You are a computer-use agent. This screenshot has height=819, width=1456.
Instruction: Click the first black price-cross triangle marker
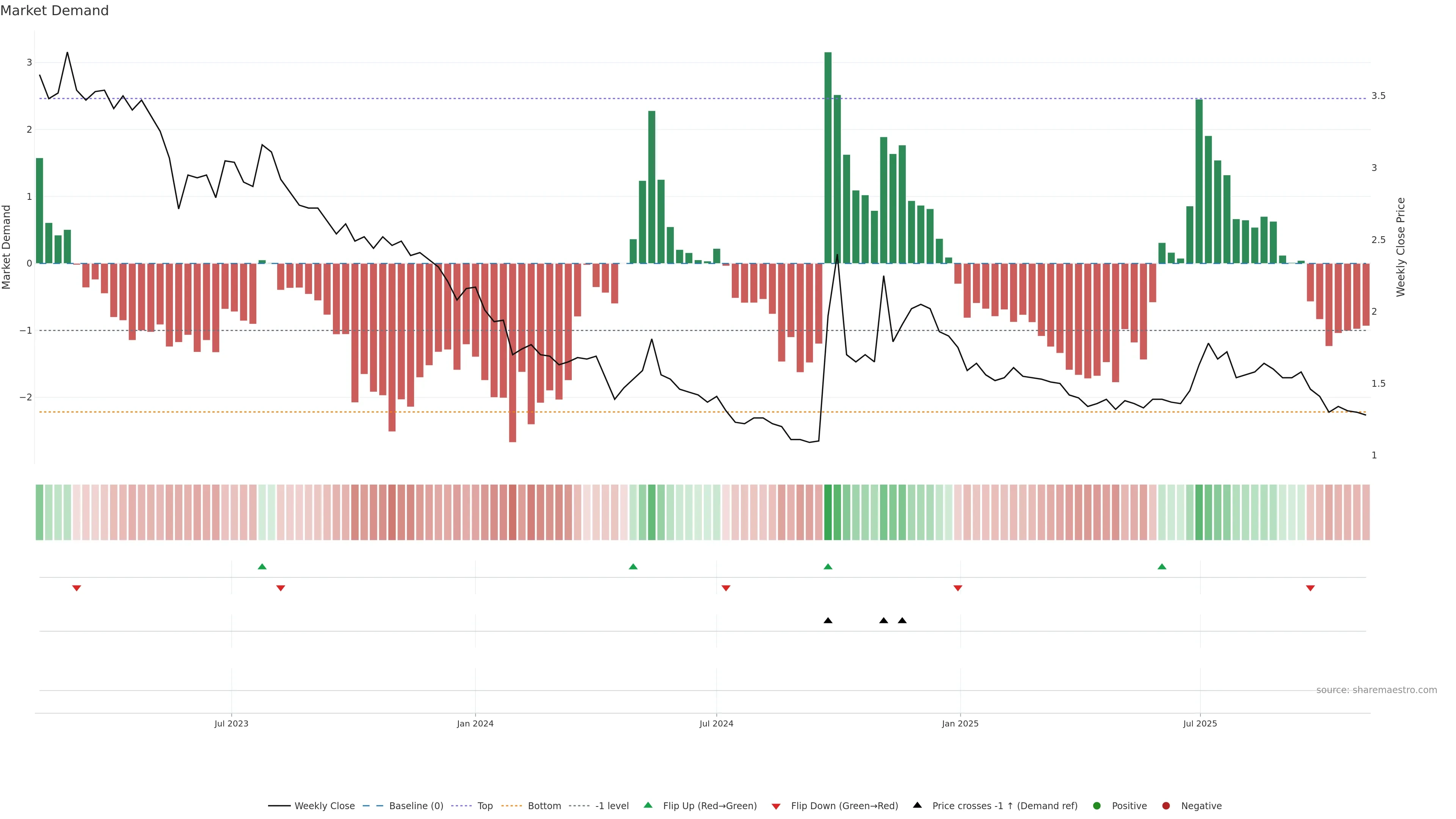tap(828, 621)
